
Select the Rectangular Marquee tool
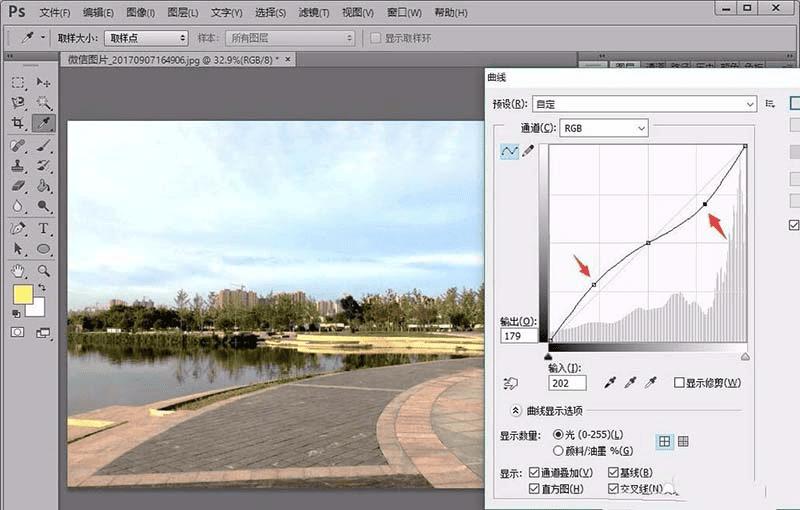[18, 82]
